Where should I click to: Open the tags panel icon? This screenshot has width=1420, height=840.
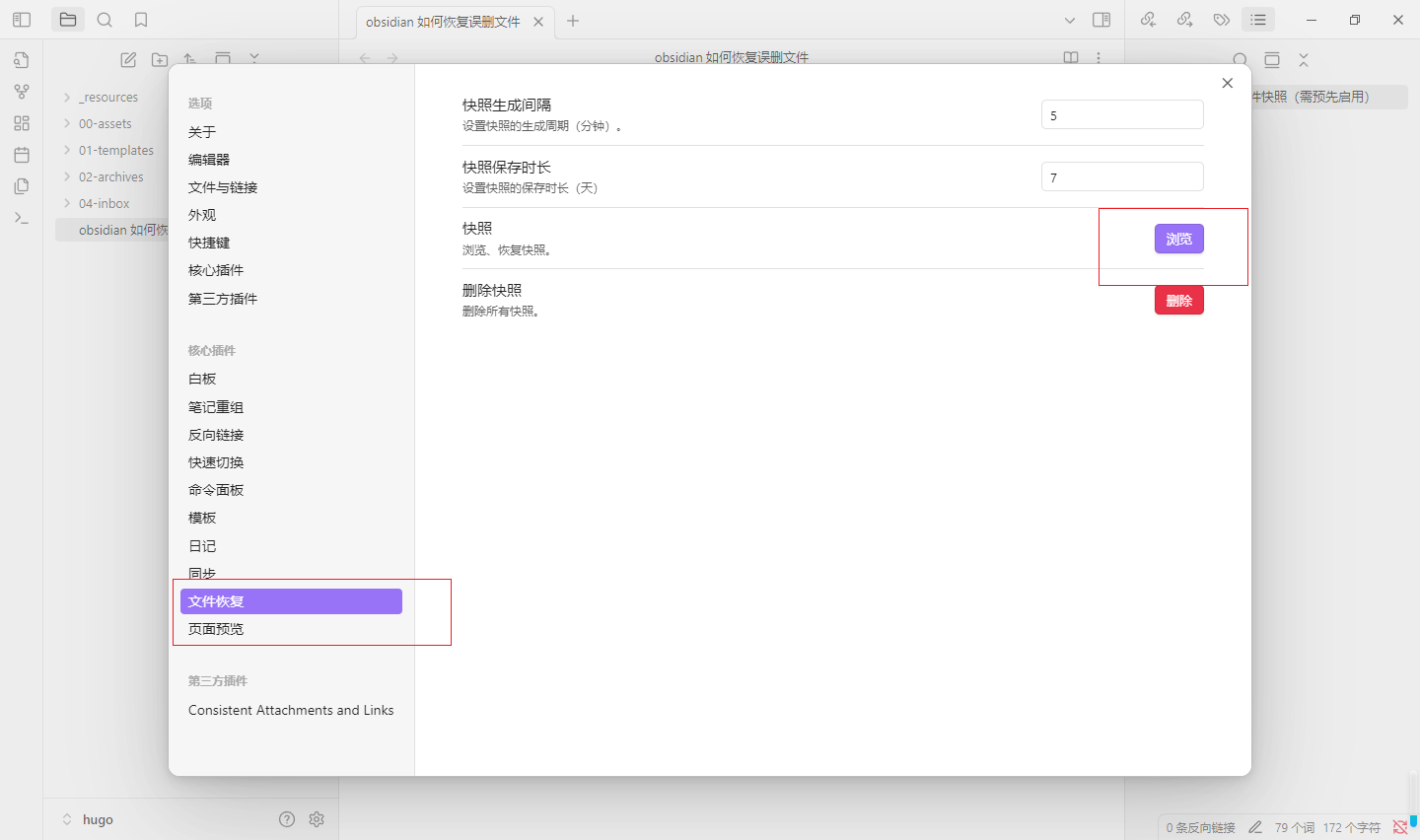click(x=1222, y=20)
